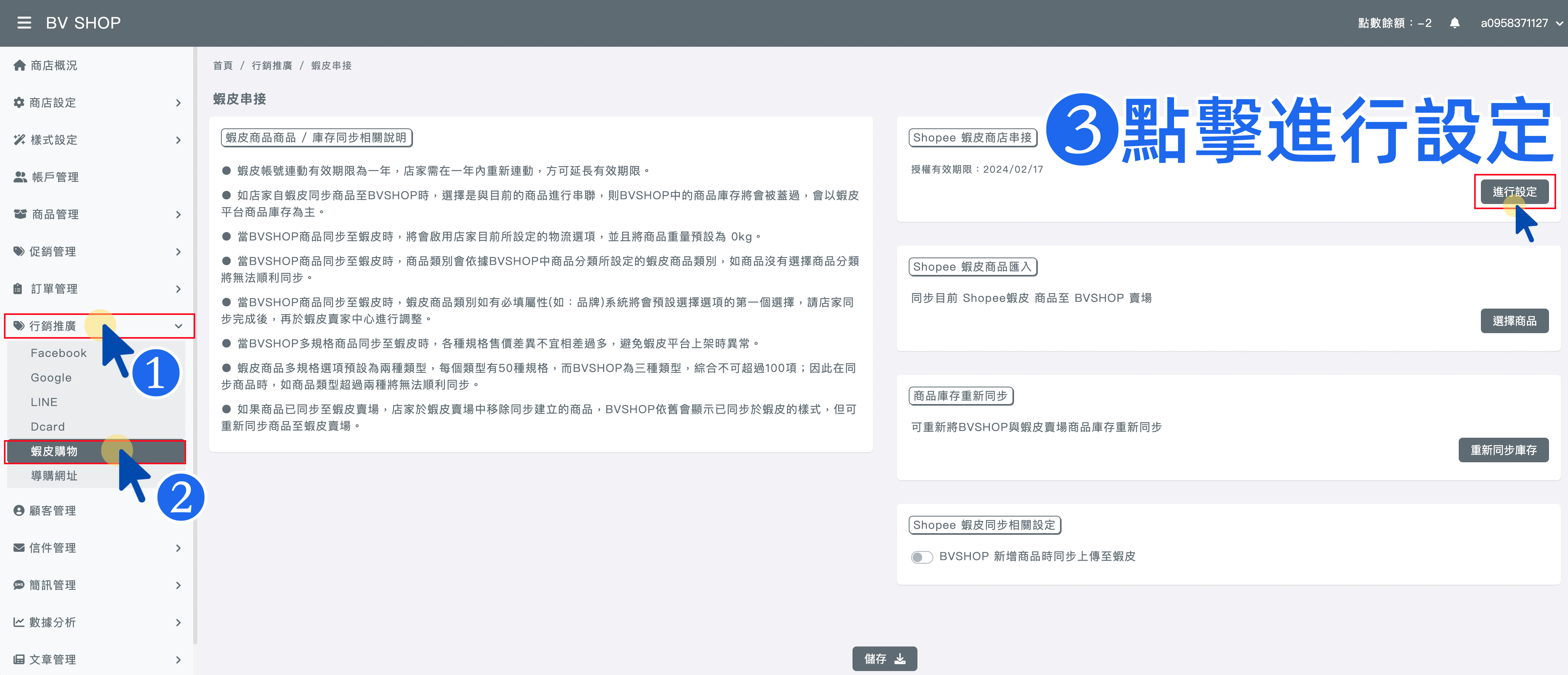Select LINE submenu item
Screen dimensions: 1568x675
coord(96,402)
